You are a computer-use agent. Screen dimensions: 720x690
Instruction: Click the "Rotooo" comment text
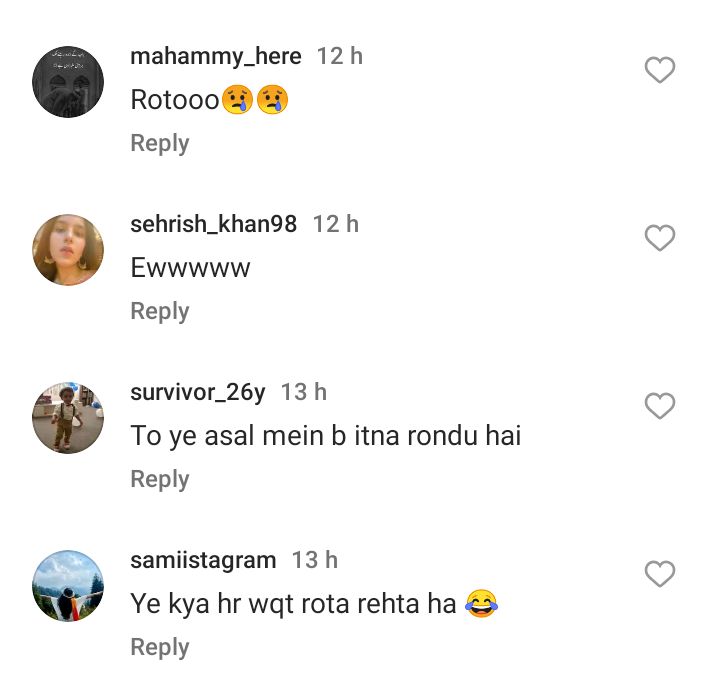175,100
